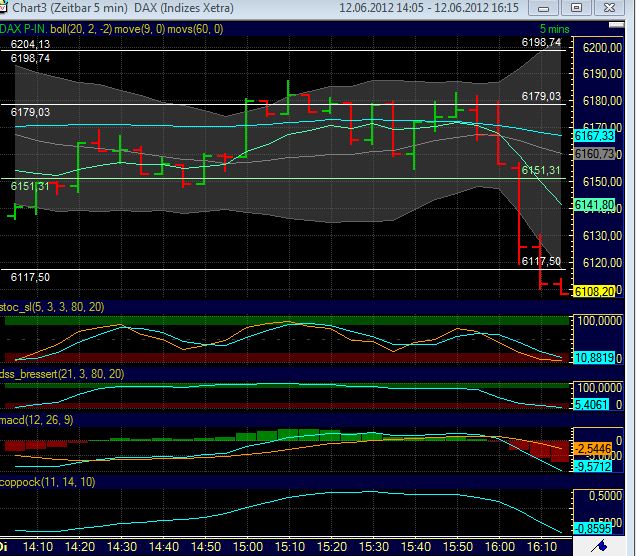Click the 15:30 time axis label
The width and height of the screenshot is (636, 556).
pos(374,547)
